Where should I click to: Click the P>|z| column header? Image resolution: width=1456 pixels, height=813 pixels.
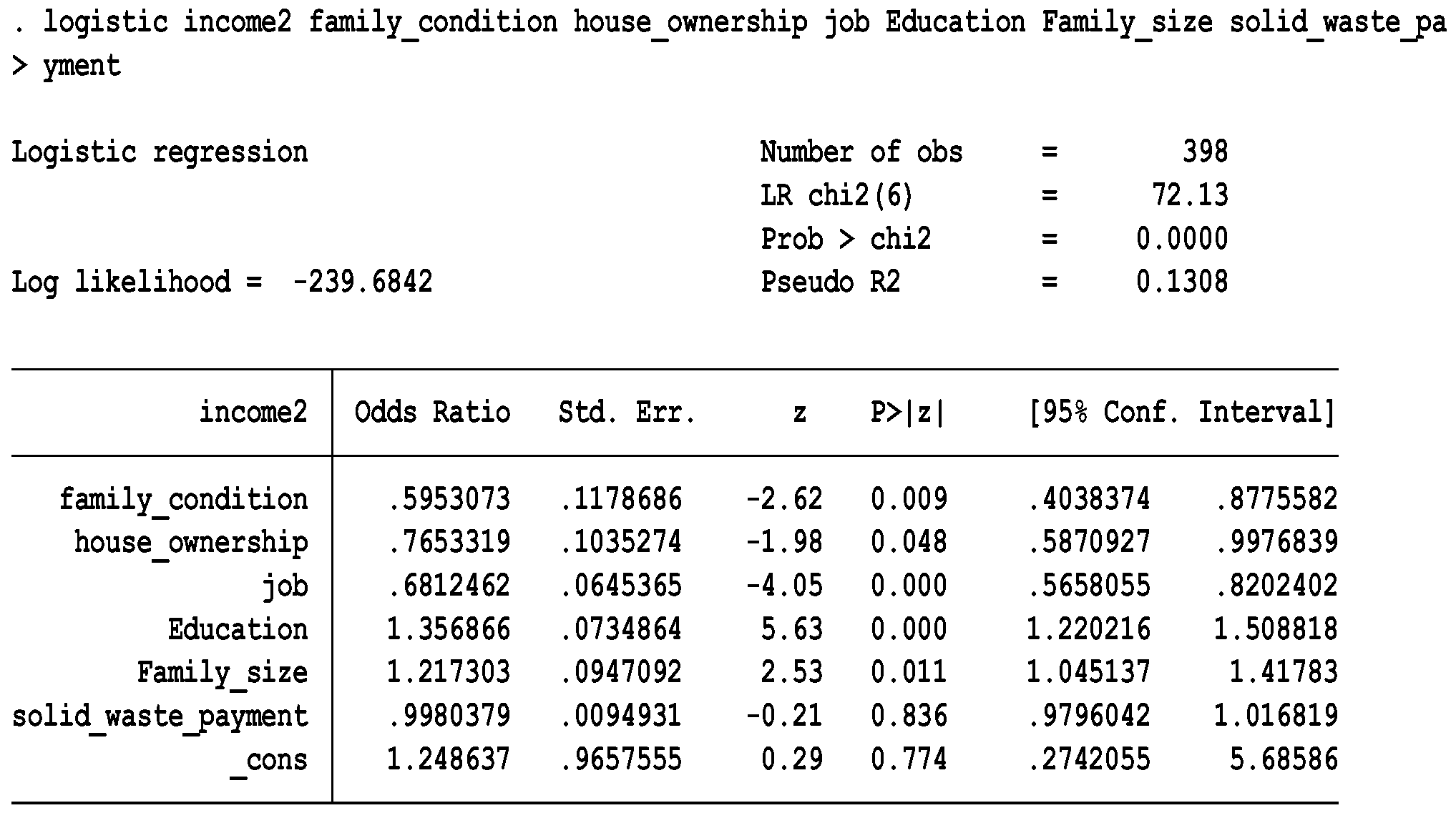coord(908,413)
